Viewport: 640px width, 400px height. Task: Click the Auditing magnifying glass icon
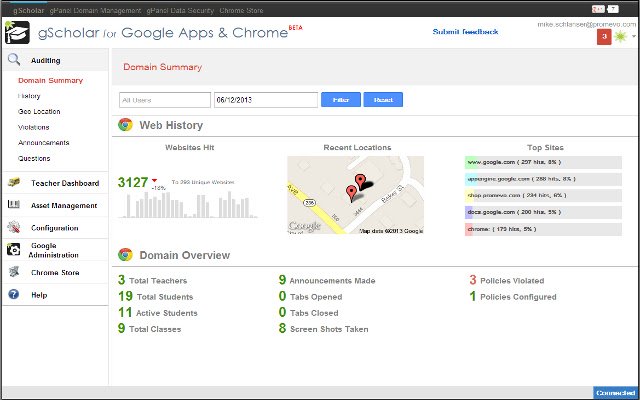coord(14,60)
